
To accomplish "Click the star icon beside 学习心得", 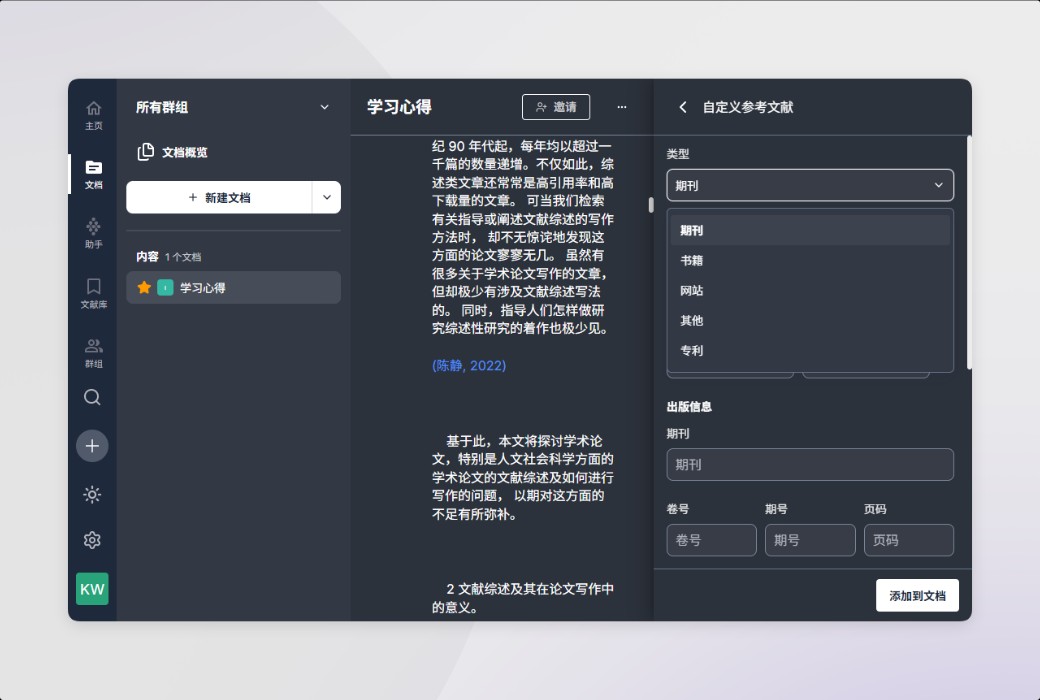I will point(144,287).
